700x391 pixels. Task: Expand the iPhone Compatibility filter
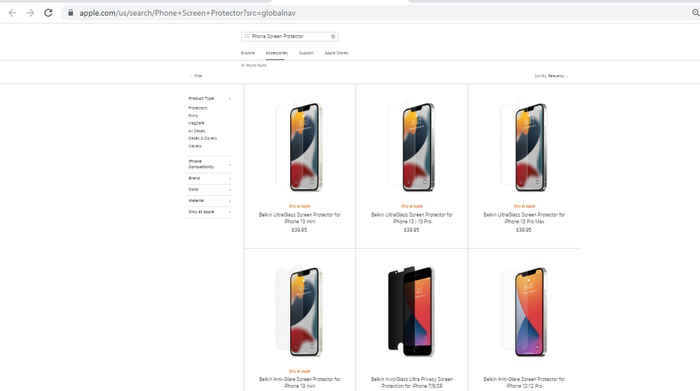coord(210,164)
